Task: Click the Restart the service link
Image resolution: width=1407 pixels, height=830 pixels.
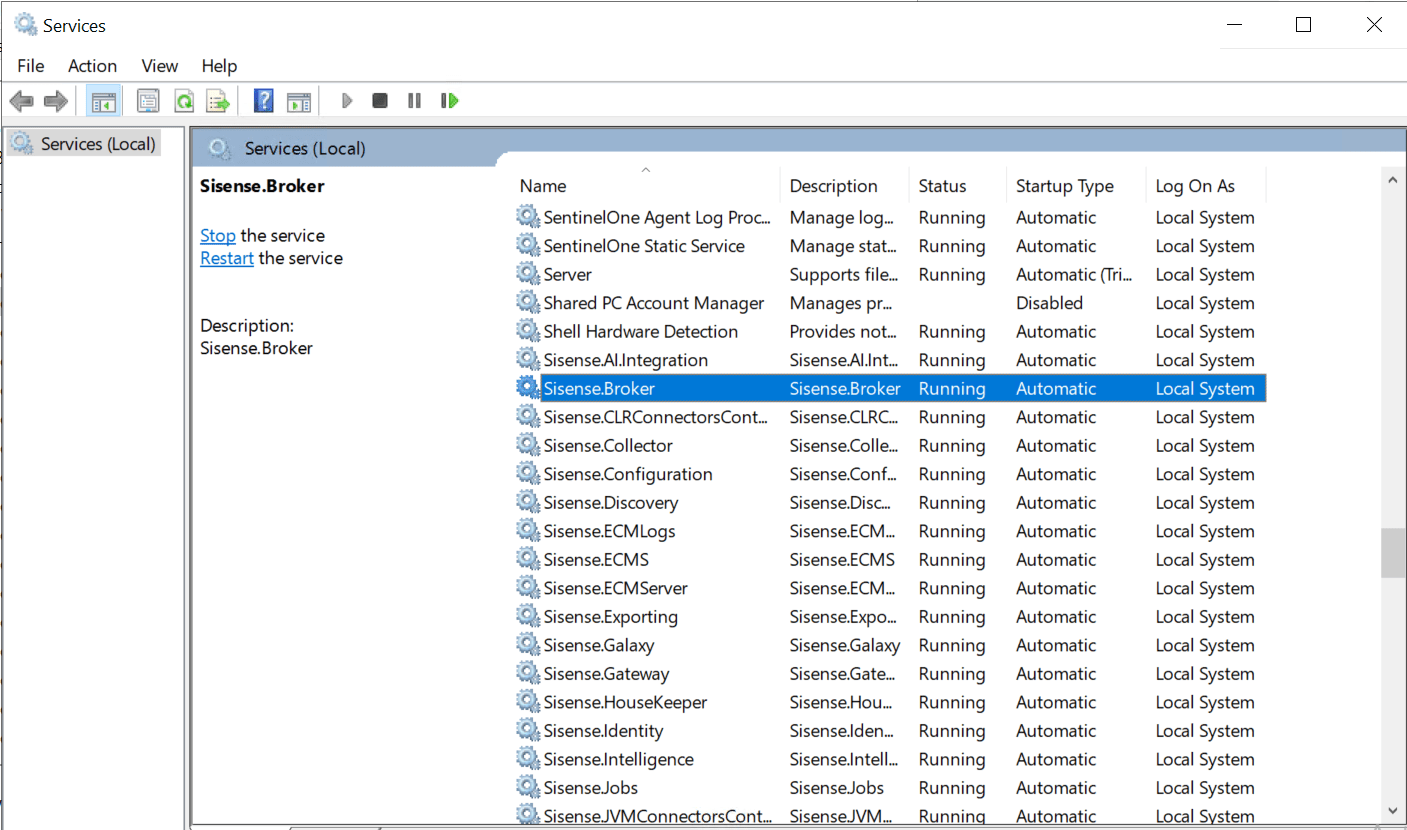Action: tap(227, 258)
